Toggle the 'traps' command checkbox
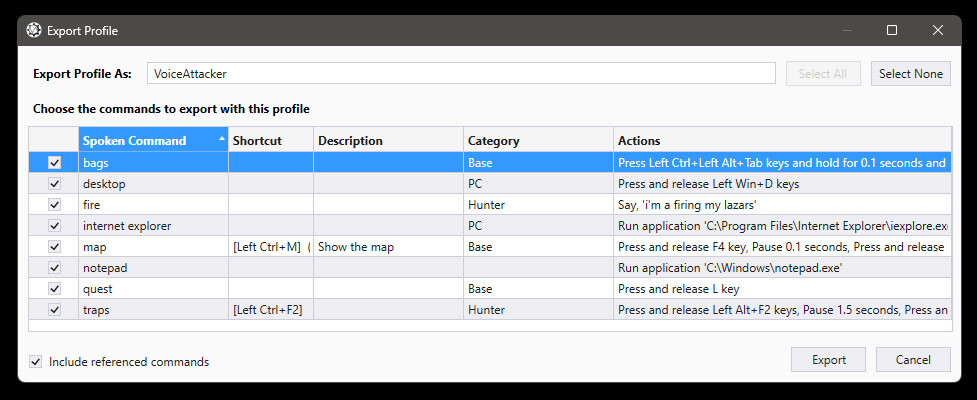Screen dimensions: 977x400 [54, 310]
